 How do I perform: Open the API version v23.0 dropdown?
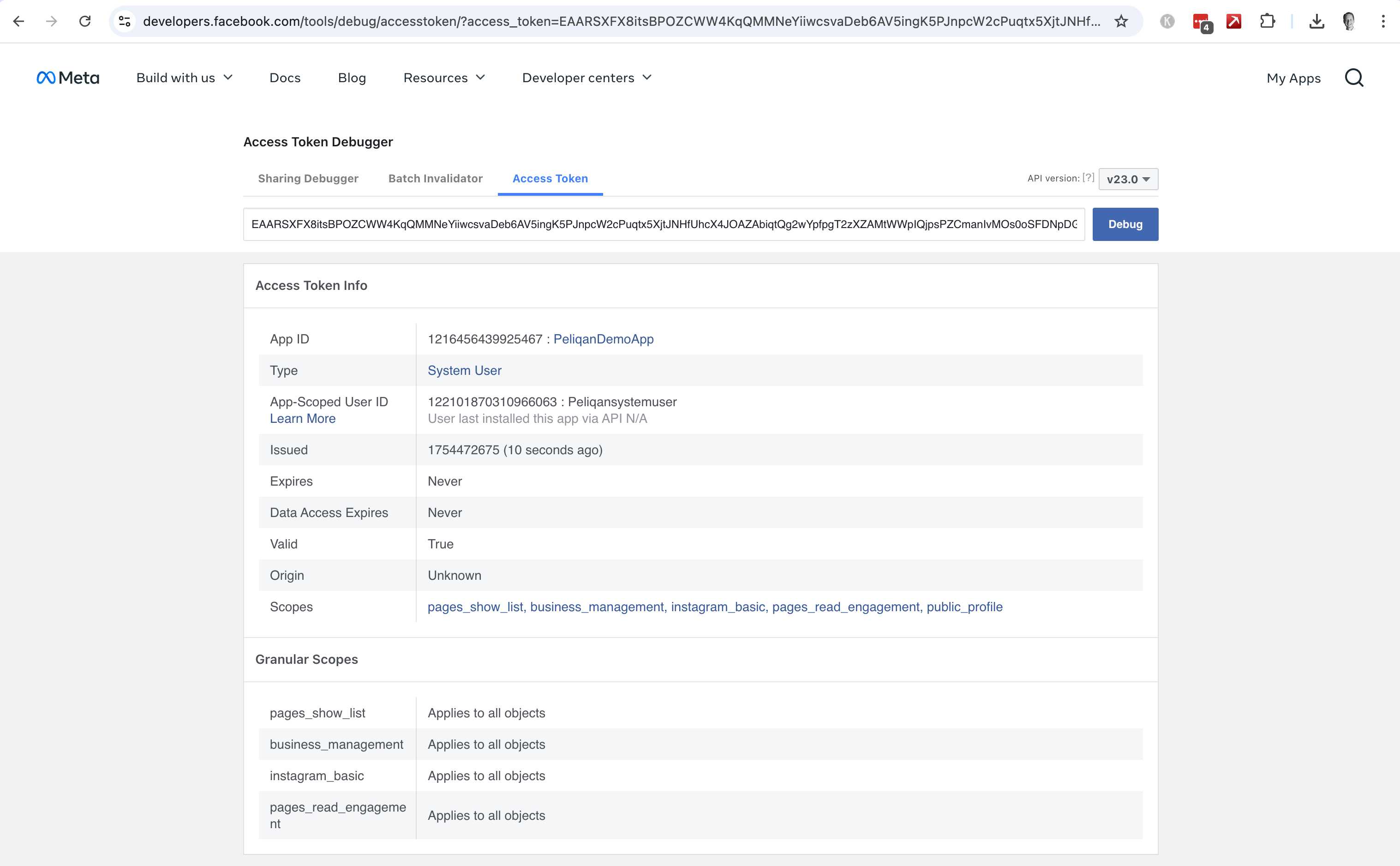click(1128, 179)
